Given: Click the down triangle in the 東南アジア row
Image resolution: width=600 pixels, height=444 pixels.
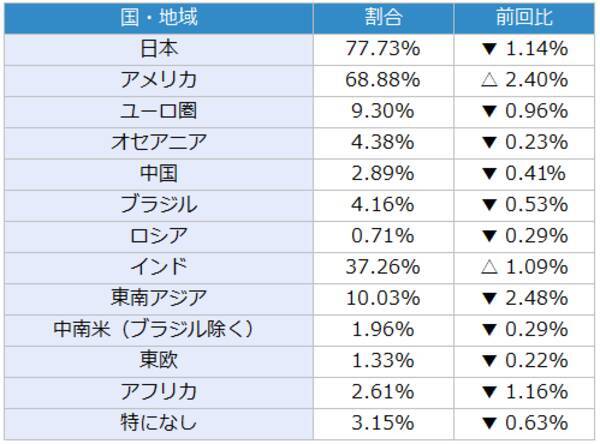Looking at the screenshot, I should point(488,298).
